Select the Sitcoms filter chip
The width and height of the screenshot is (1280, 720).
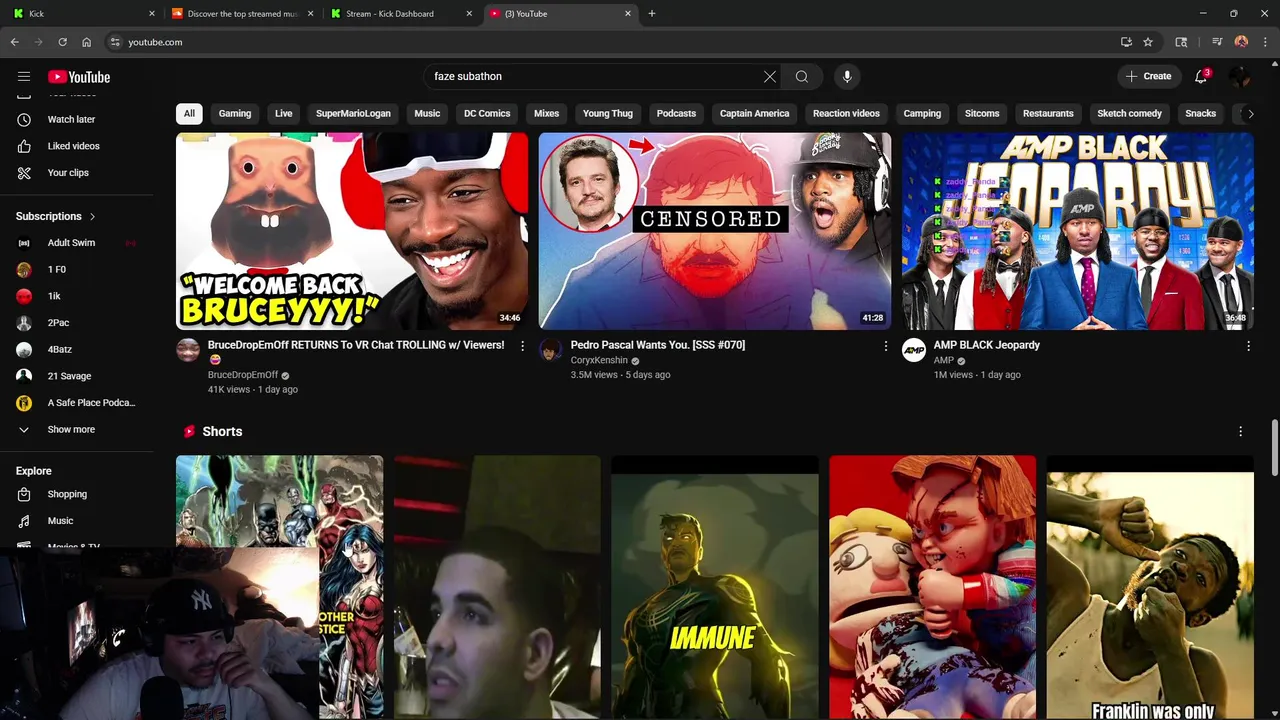tap(982, 113)
